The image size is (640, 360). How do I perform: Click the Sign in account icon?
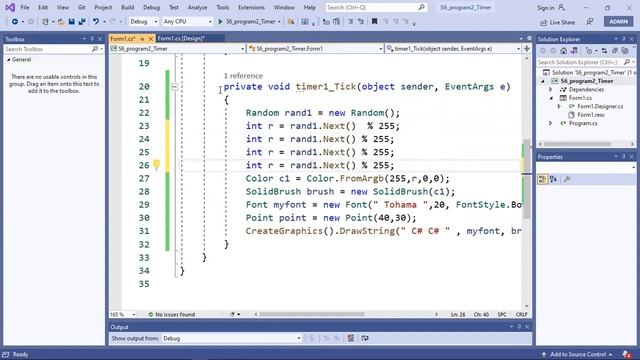point(562,7)
